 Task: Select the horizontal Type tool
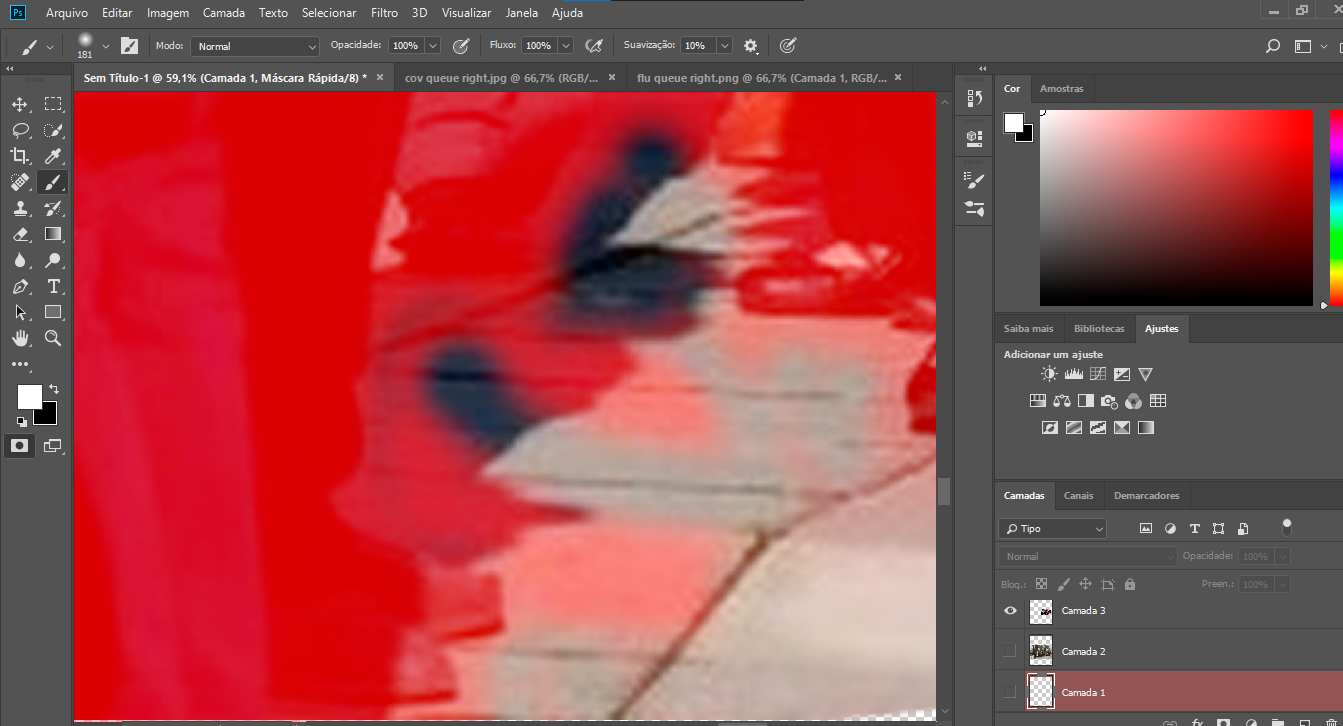click(x=53, y=286)
